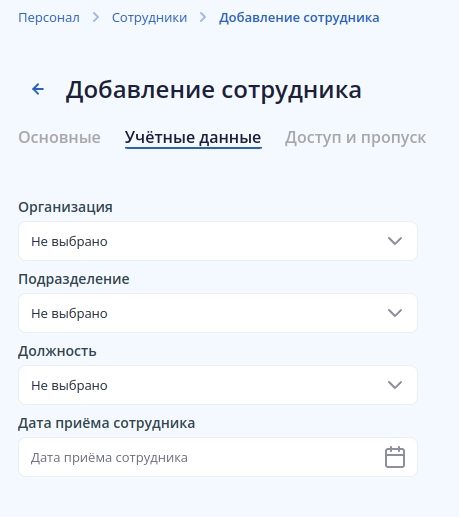Image resolution: width=459 pixels, height=517 pixels.
Task: Click the breadcrumb separator after Сотрудники
Action: click(x=203, y=17)
